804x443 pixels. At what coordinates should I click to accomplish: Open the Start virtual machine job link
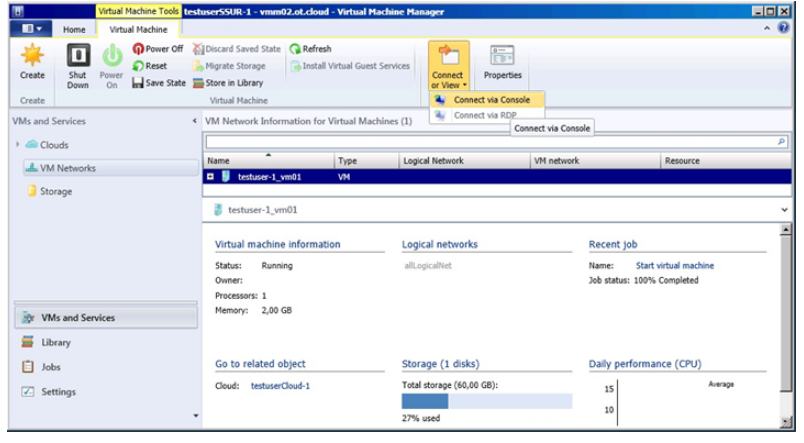(x=675, y=266)
